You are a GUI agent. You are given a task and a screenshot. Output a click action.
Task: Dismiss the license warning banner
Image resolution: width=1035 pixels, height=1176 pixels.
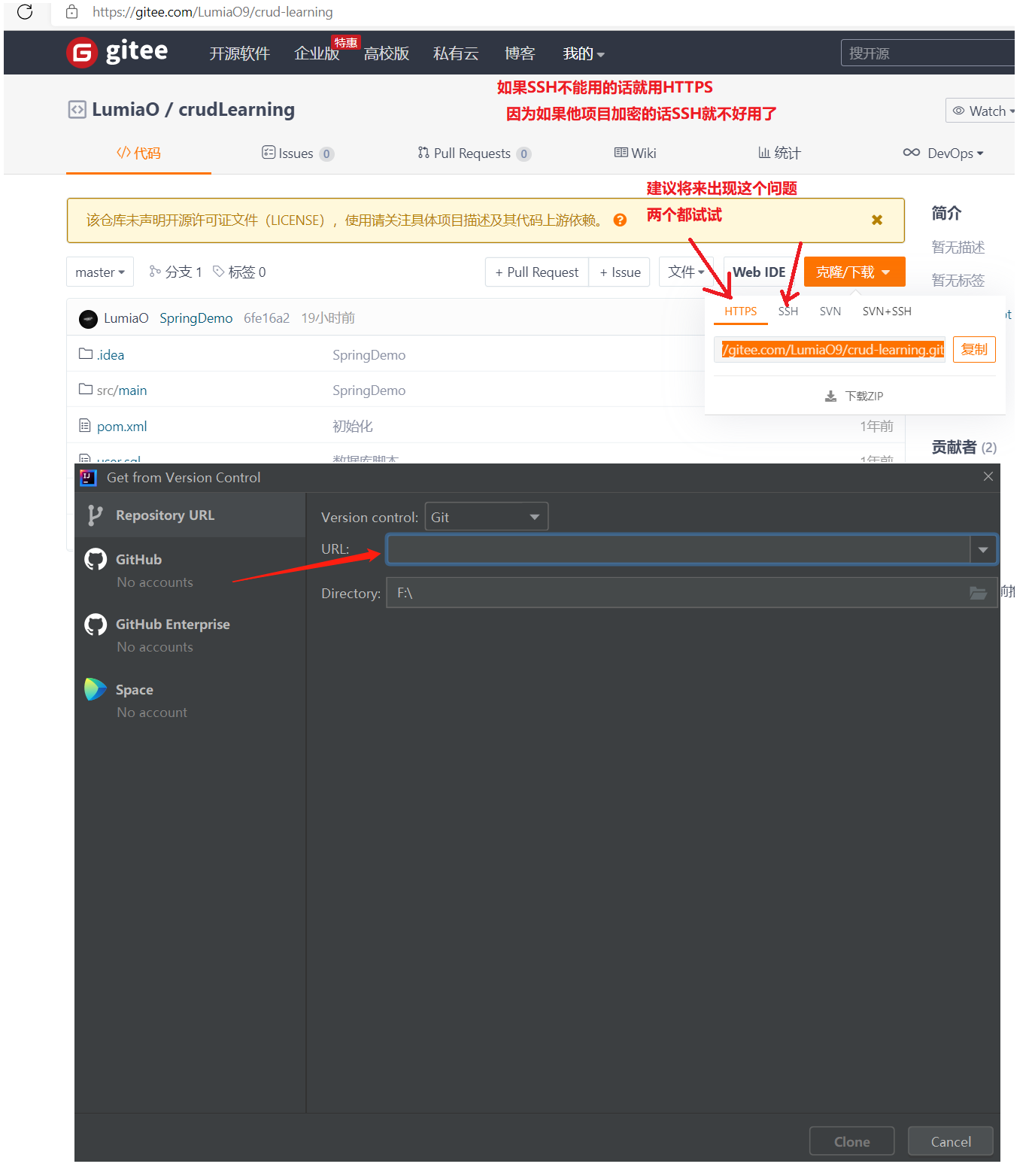tap(876, 220)
